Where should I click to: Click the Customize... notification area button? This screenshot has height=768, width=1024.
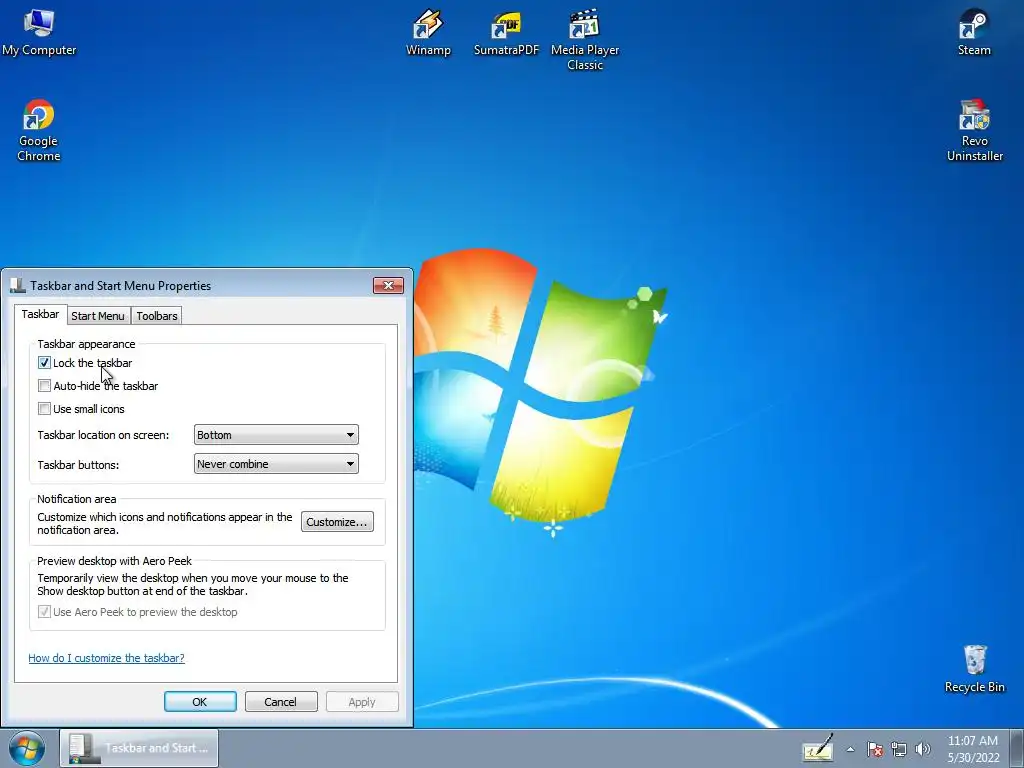coord(337,522)
